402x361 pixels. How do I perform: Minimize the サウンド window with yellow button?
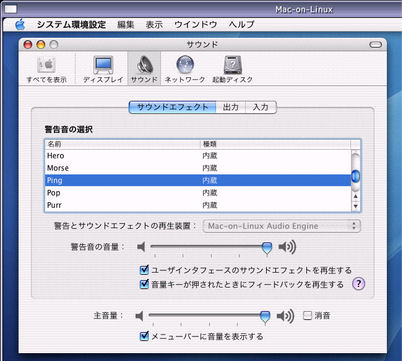click(x=41, y=45)
